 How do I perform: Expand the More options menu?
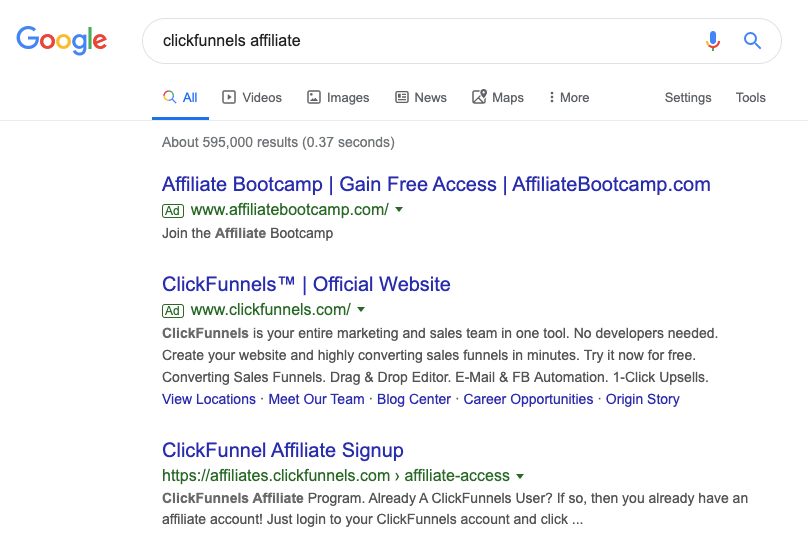pos(569,97)
